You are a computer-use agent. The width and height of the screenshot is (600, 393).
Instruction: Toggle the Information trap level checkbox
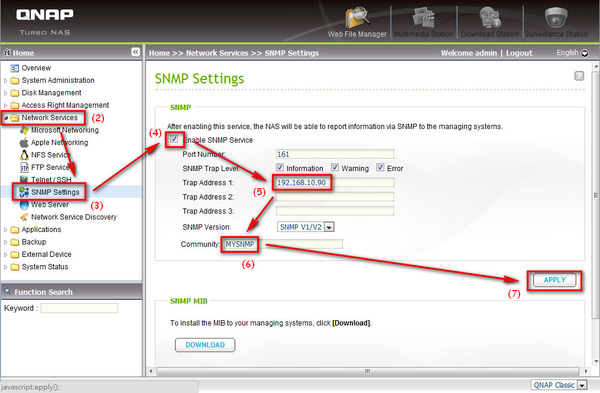[x=280, y=168]
